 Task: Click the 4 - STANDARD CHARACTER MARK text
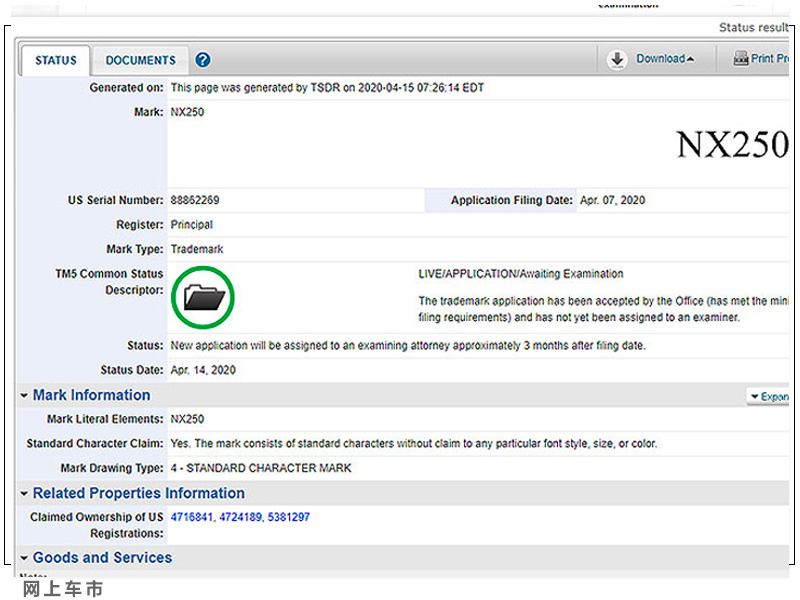tap(261, 468)
